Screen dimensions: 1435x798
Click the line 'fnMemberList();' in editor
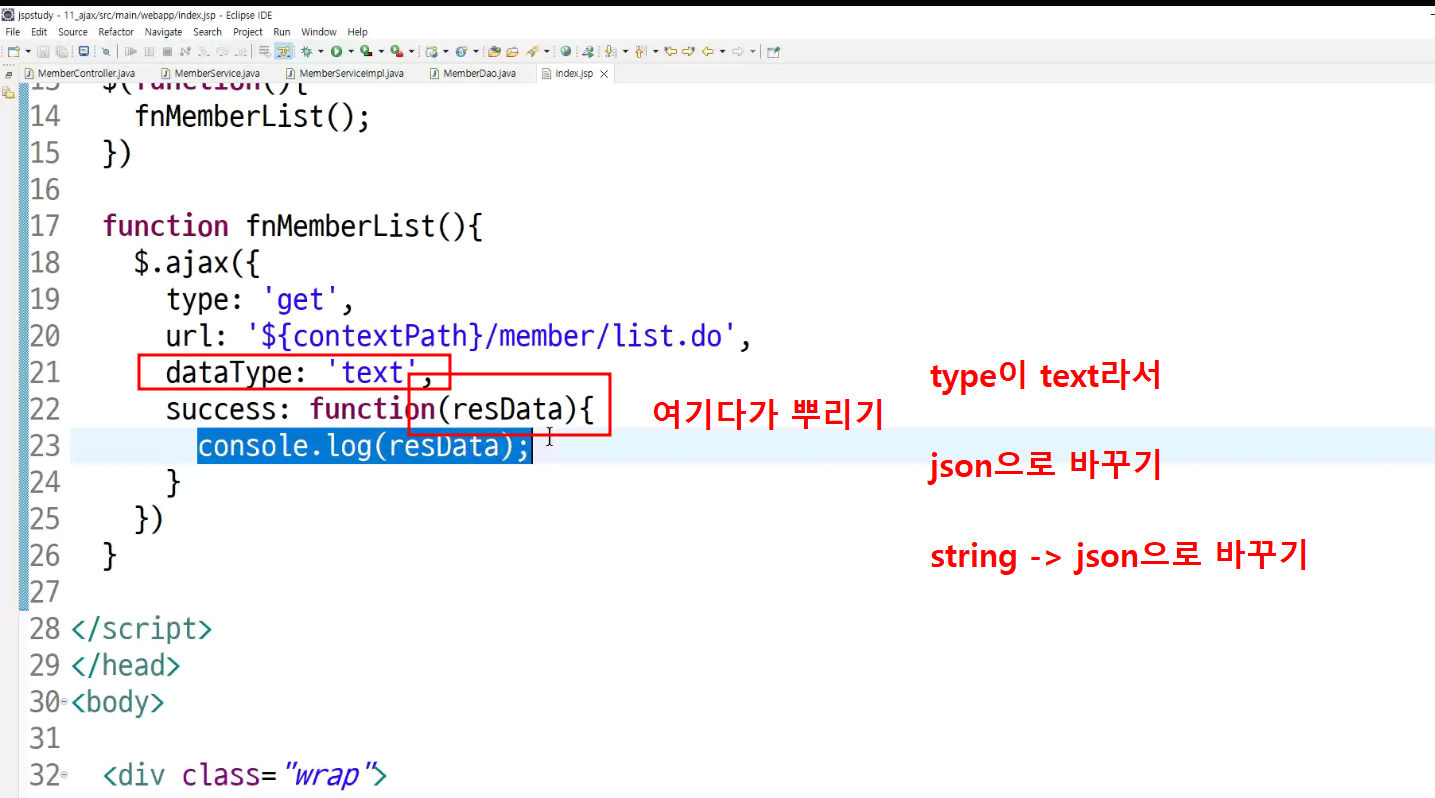[252, 116]
